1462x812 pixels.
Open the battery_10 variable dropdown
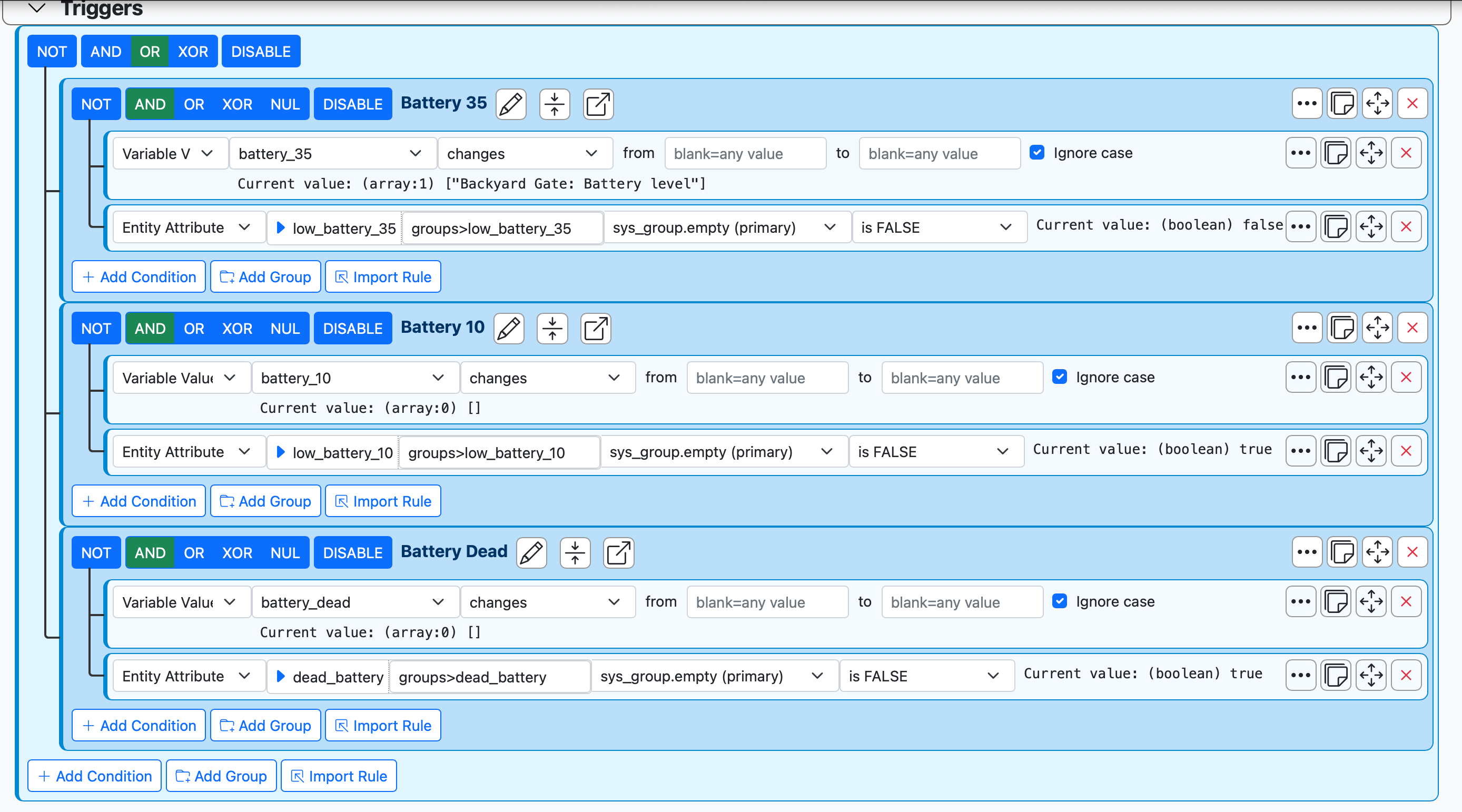coord(355,378)
